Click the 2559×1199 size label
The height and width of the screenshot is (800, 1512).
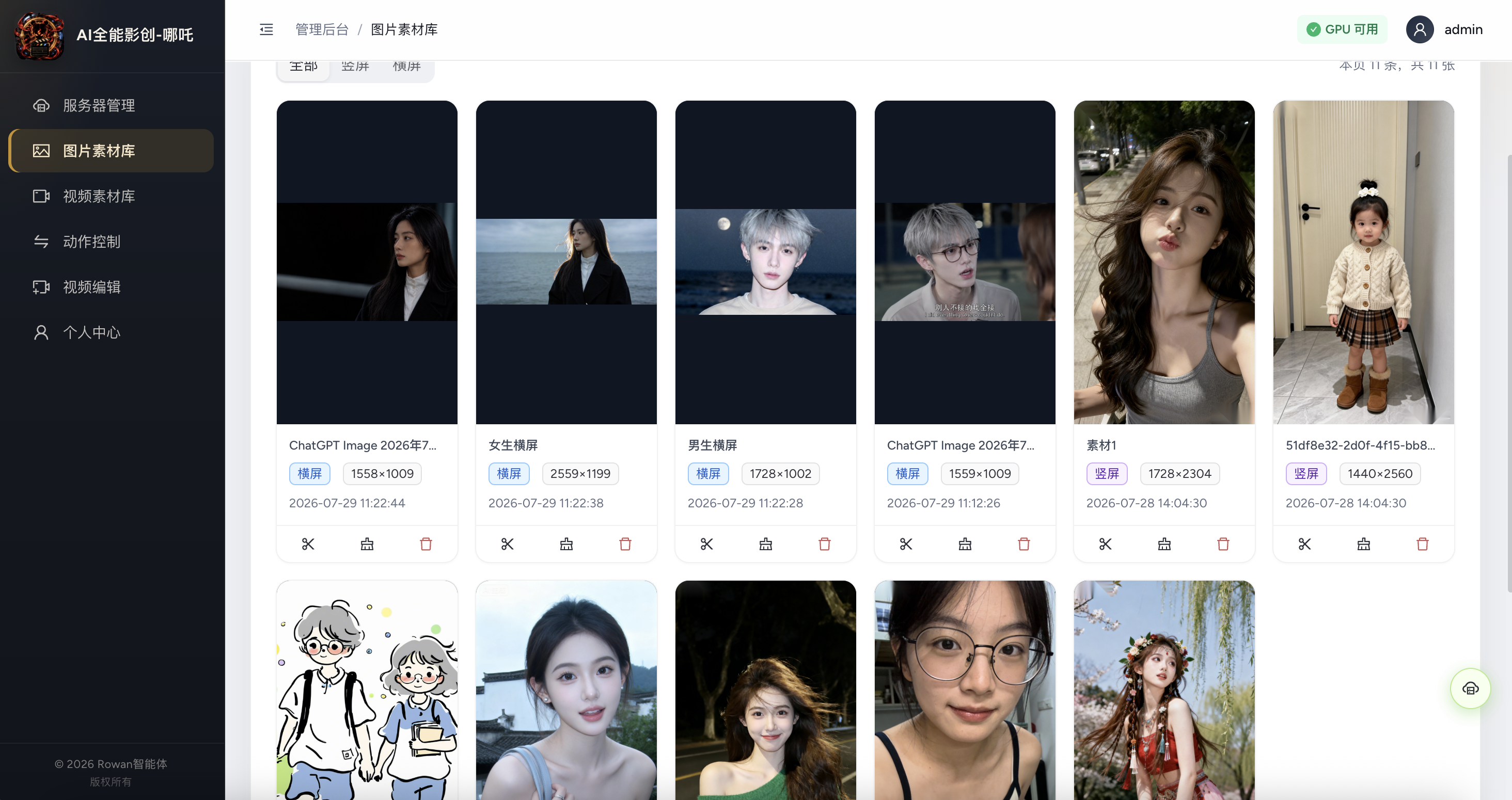coord(580,474)
